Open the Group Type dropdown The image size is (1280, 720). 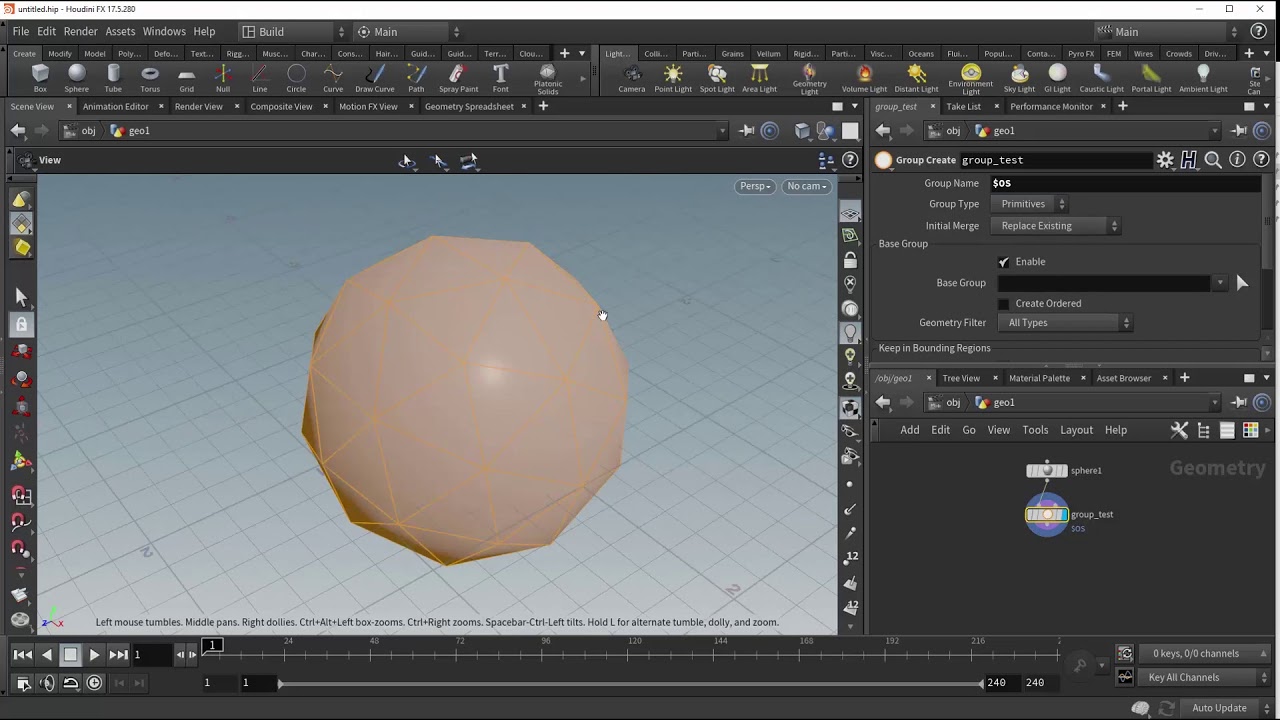[x=1033, y=204]
